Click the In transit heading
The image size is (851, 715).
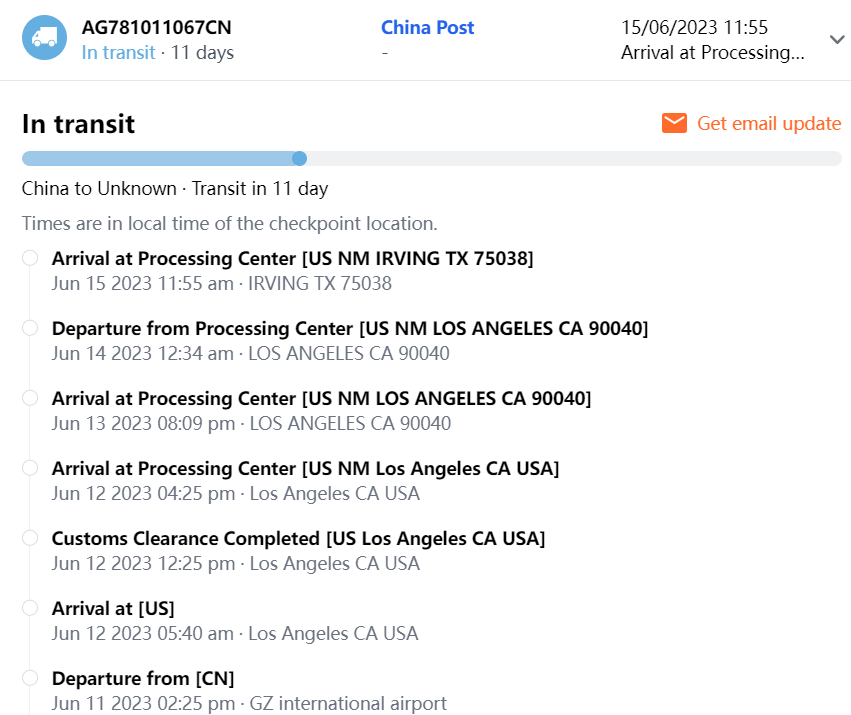pyautogui.click(x=78, y=124)
